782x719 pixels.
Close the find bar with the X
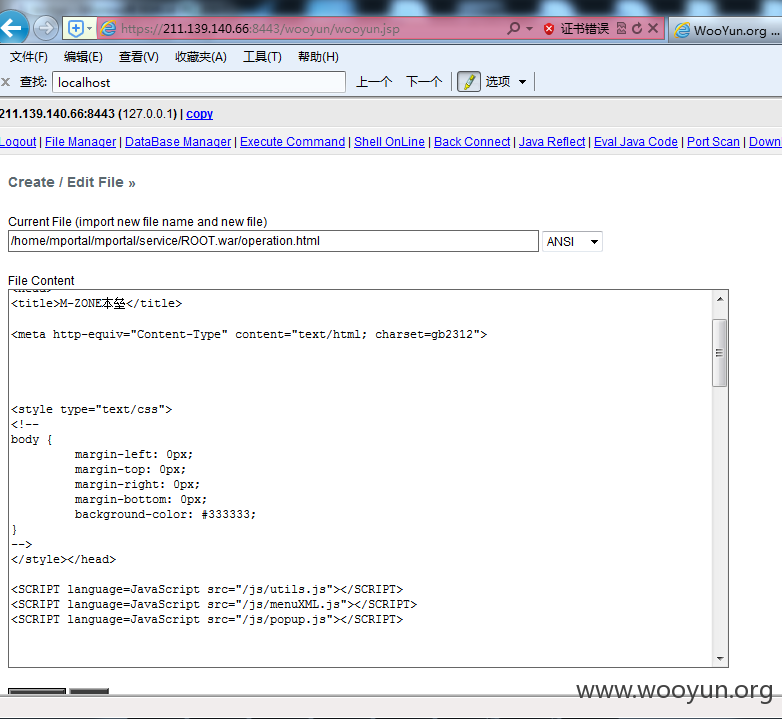[x=5, y=82]
